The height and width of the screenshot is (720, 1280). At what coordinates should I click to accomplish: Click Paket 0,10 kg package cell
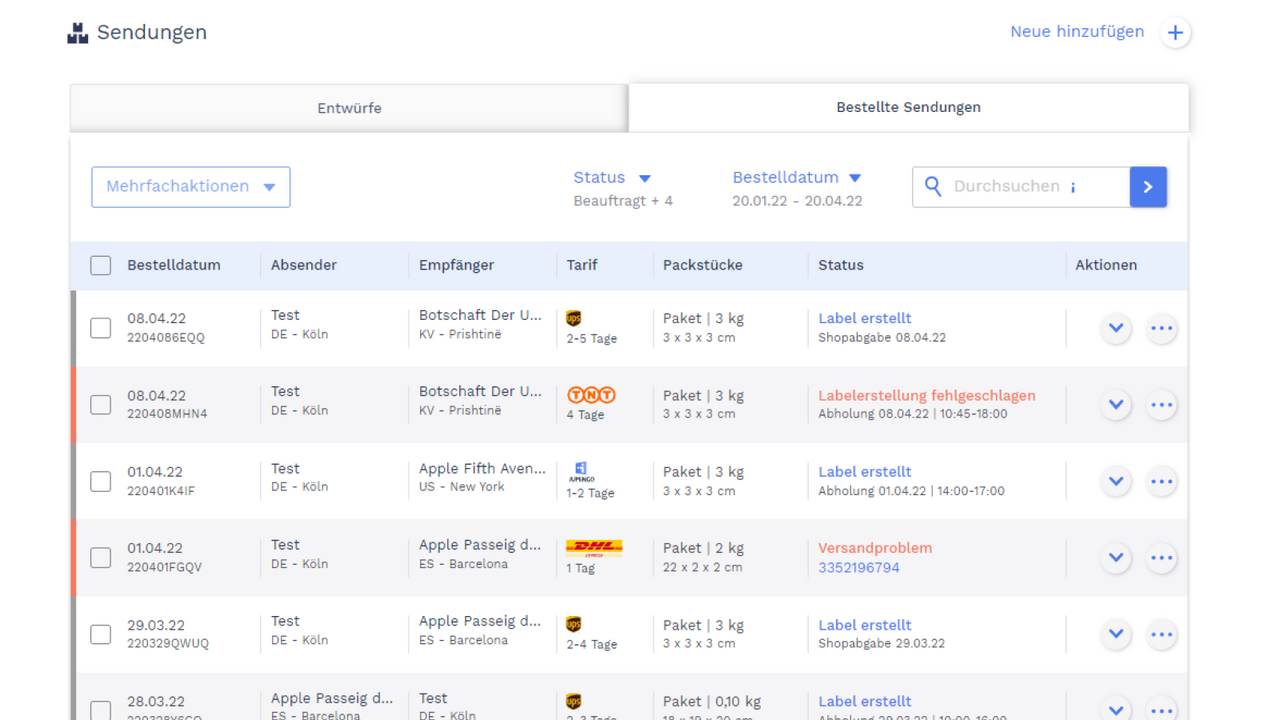tap(712, 708)
